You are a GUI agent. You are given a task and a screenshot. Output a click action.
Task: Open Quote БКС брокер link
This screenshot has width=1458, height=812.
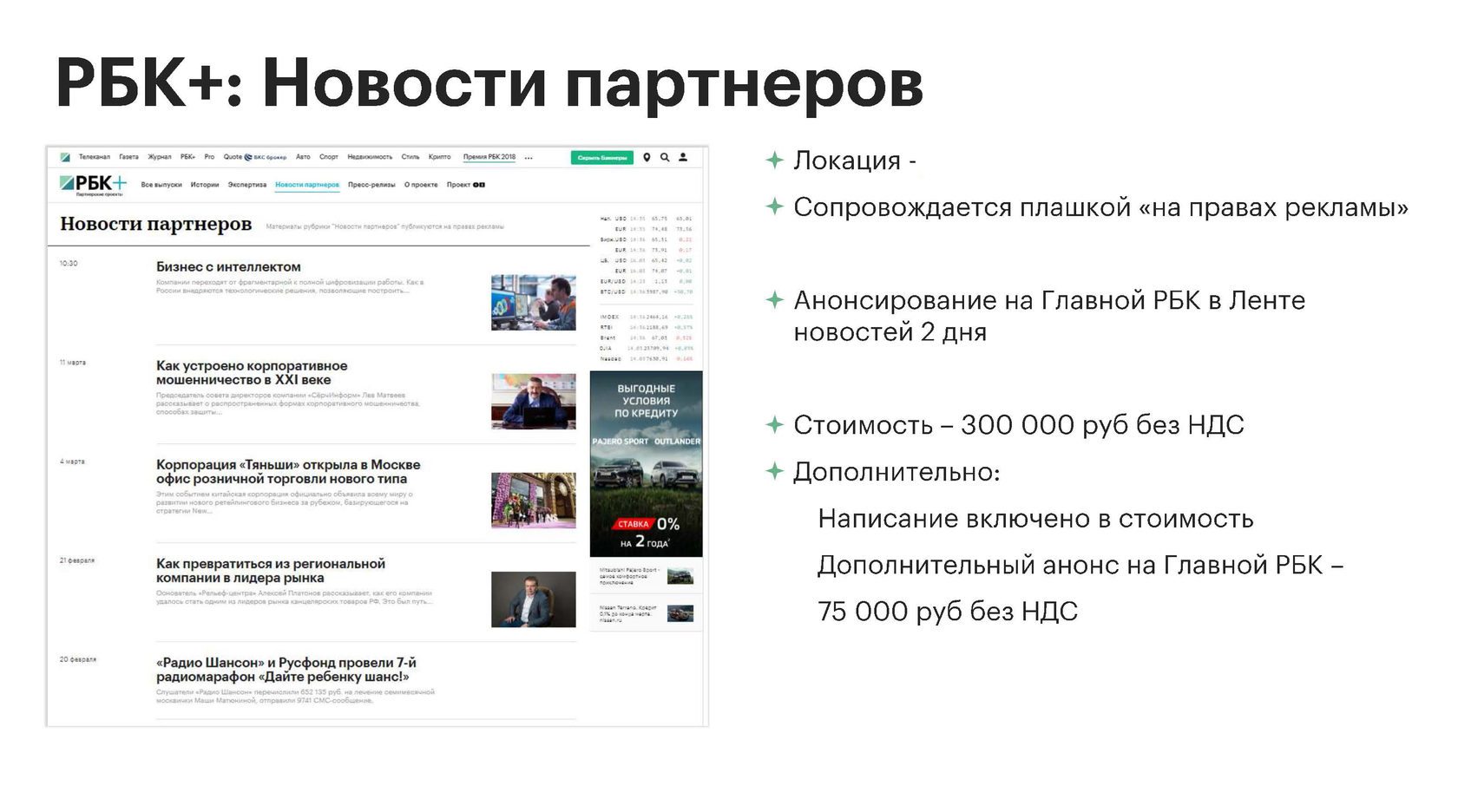(255, 157)
